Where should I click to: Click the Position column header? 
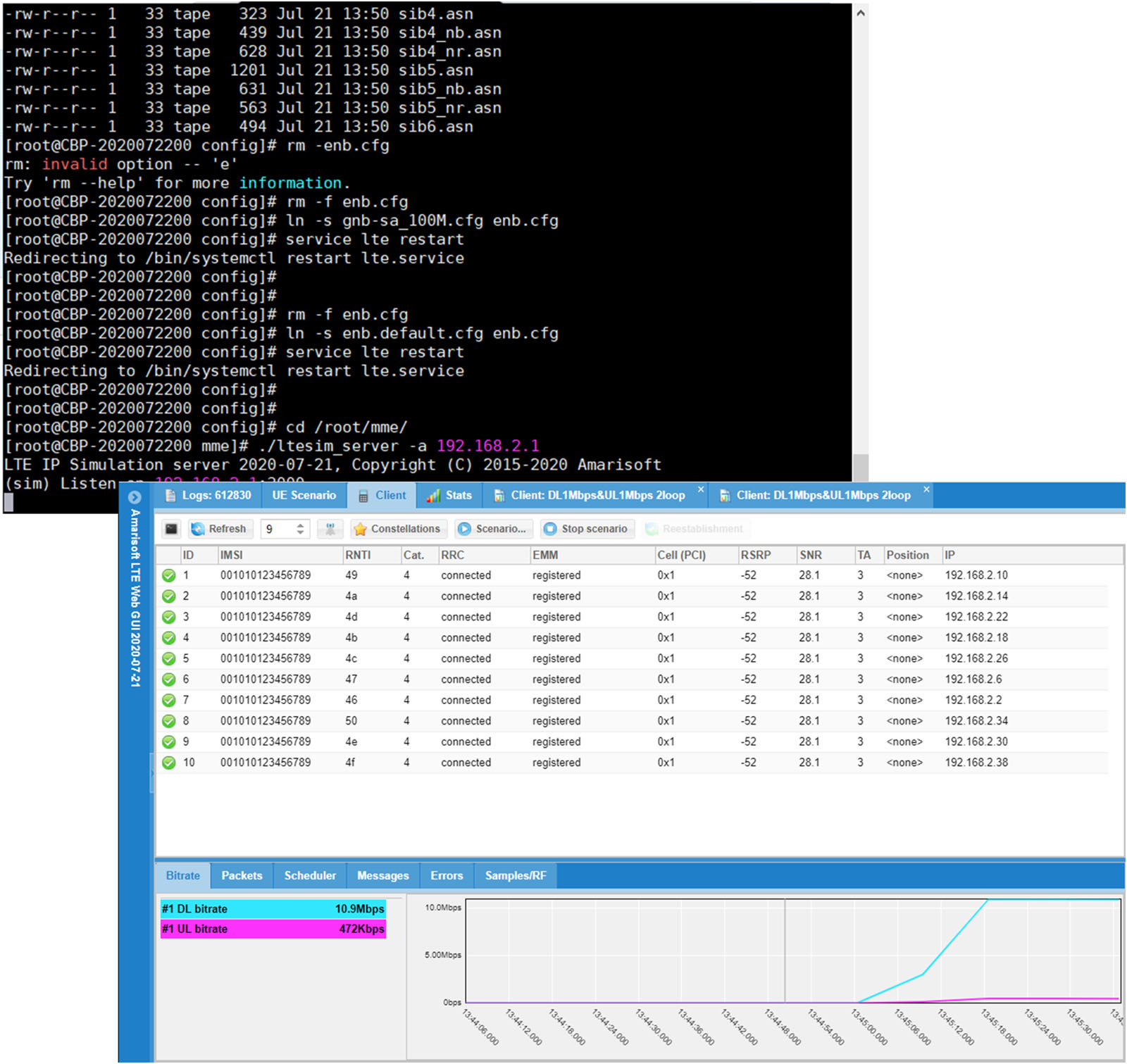[x=912, y=555]
